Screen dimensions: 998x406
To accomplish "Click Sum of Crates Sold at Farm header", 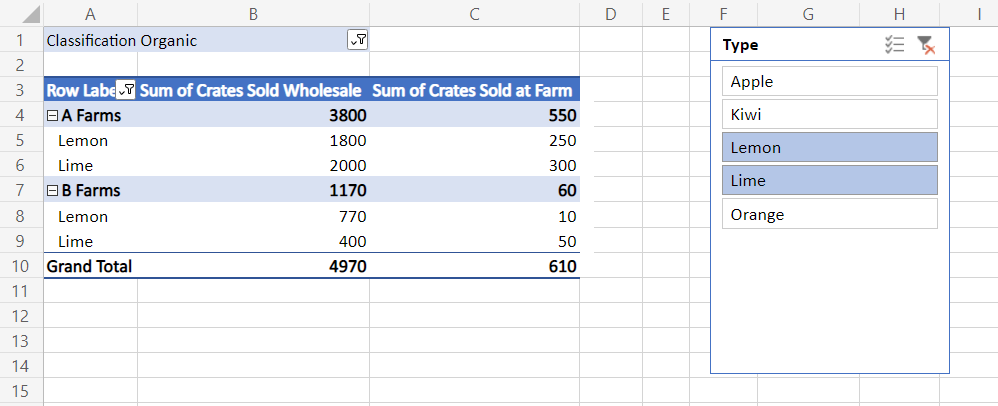I will (472, 90).
